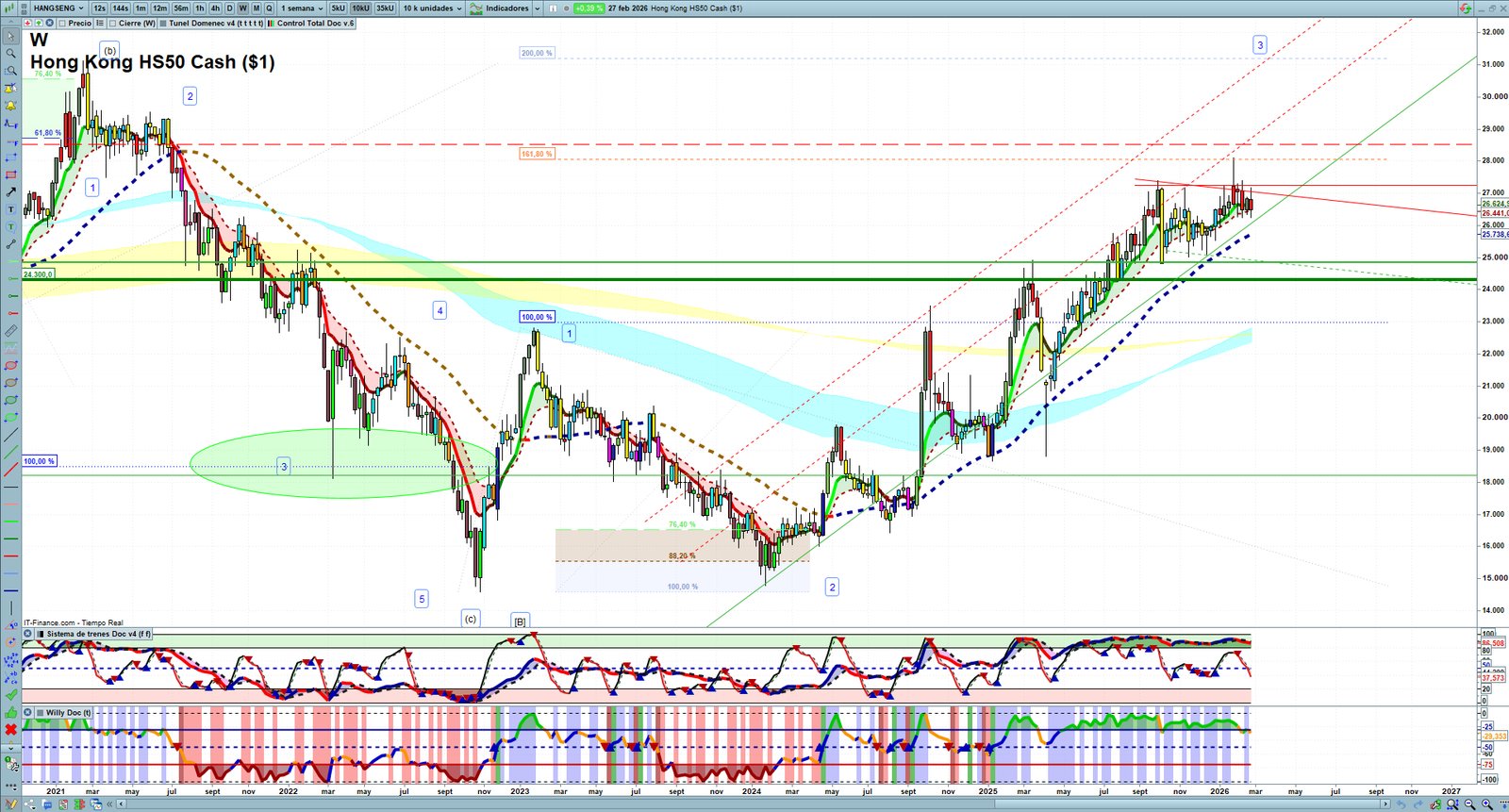Select the red ellipse drawing tool
Viewport: 1509px width, 812px height.
(x=10, y=365)
